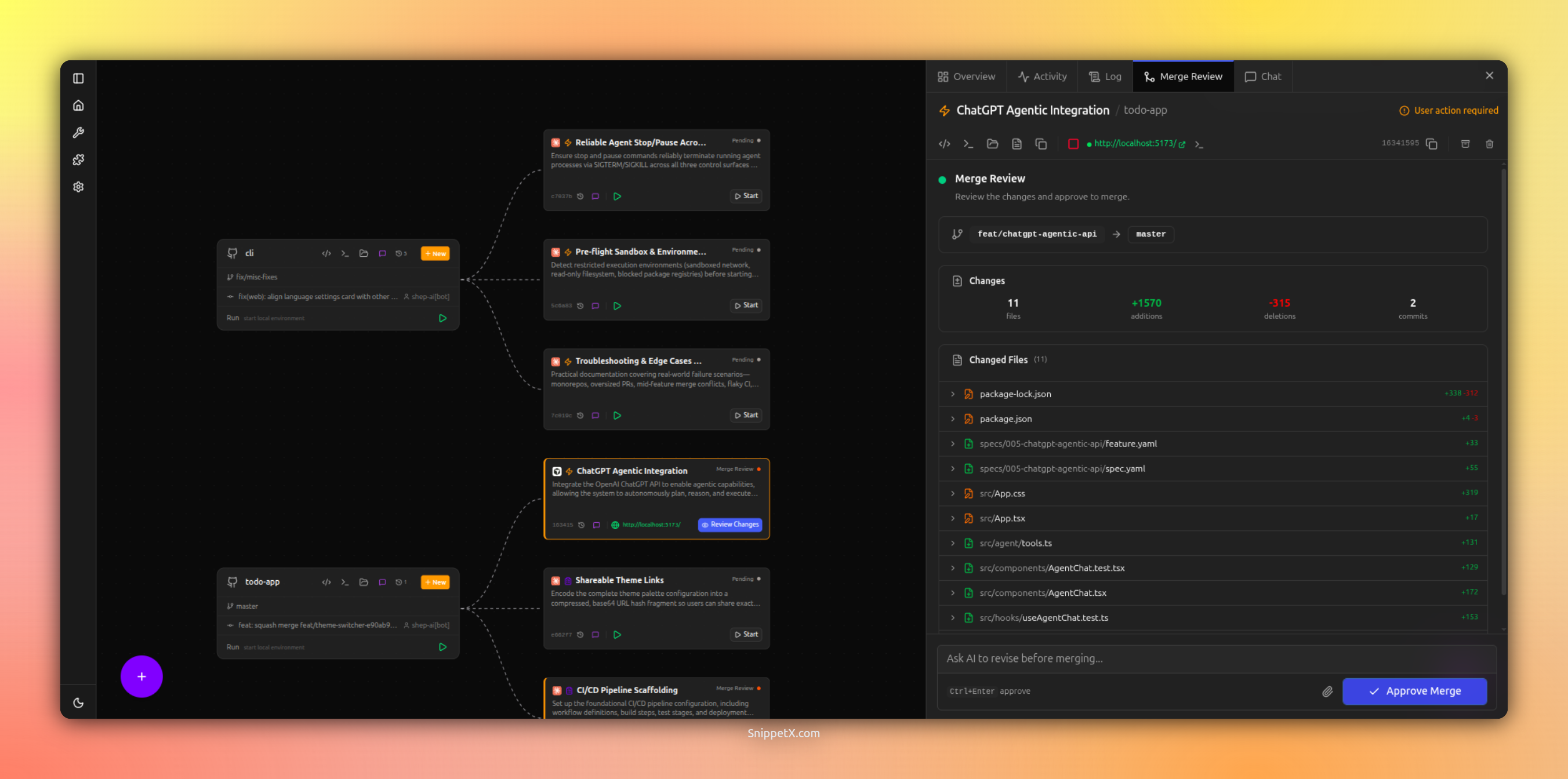Toggle the sidebar panel icon
Screen dimensions: 1568x779
tap(78, 78)
